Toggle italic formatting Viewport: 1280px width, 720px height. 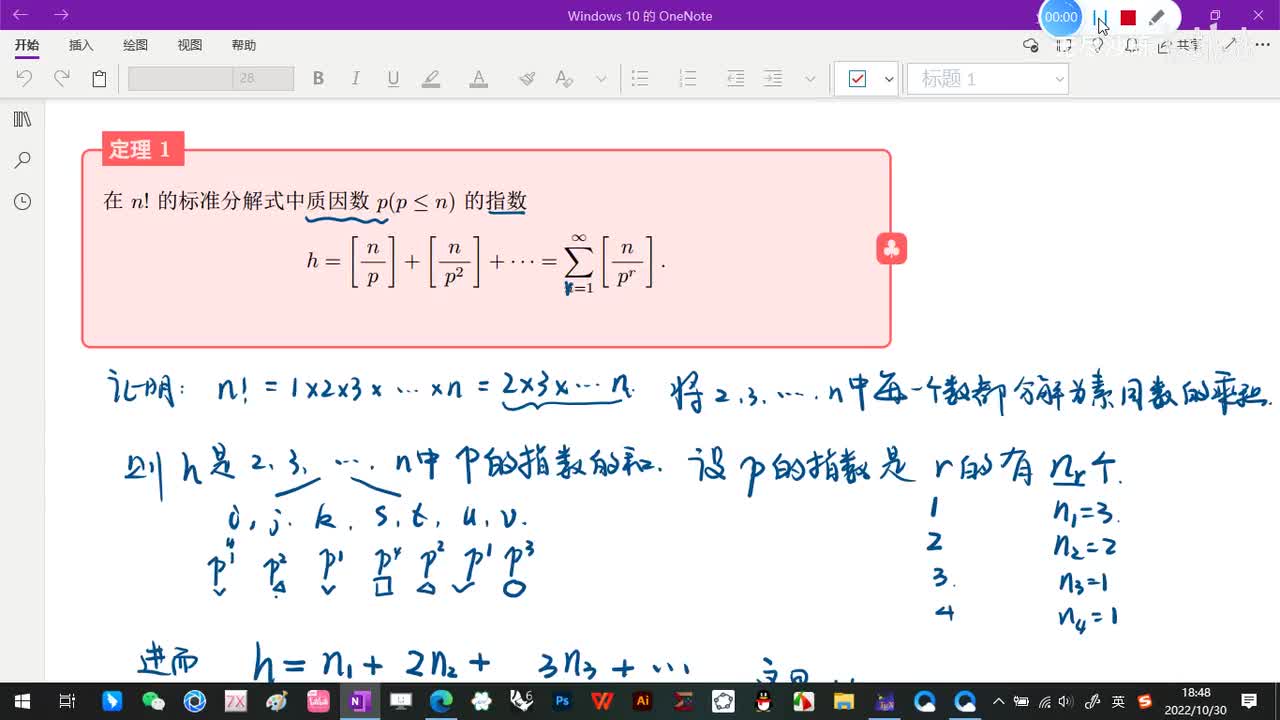click(x=355, y=78)
